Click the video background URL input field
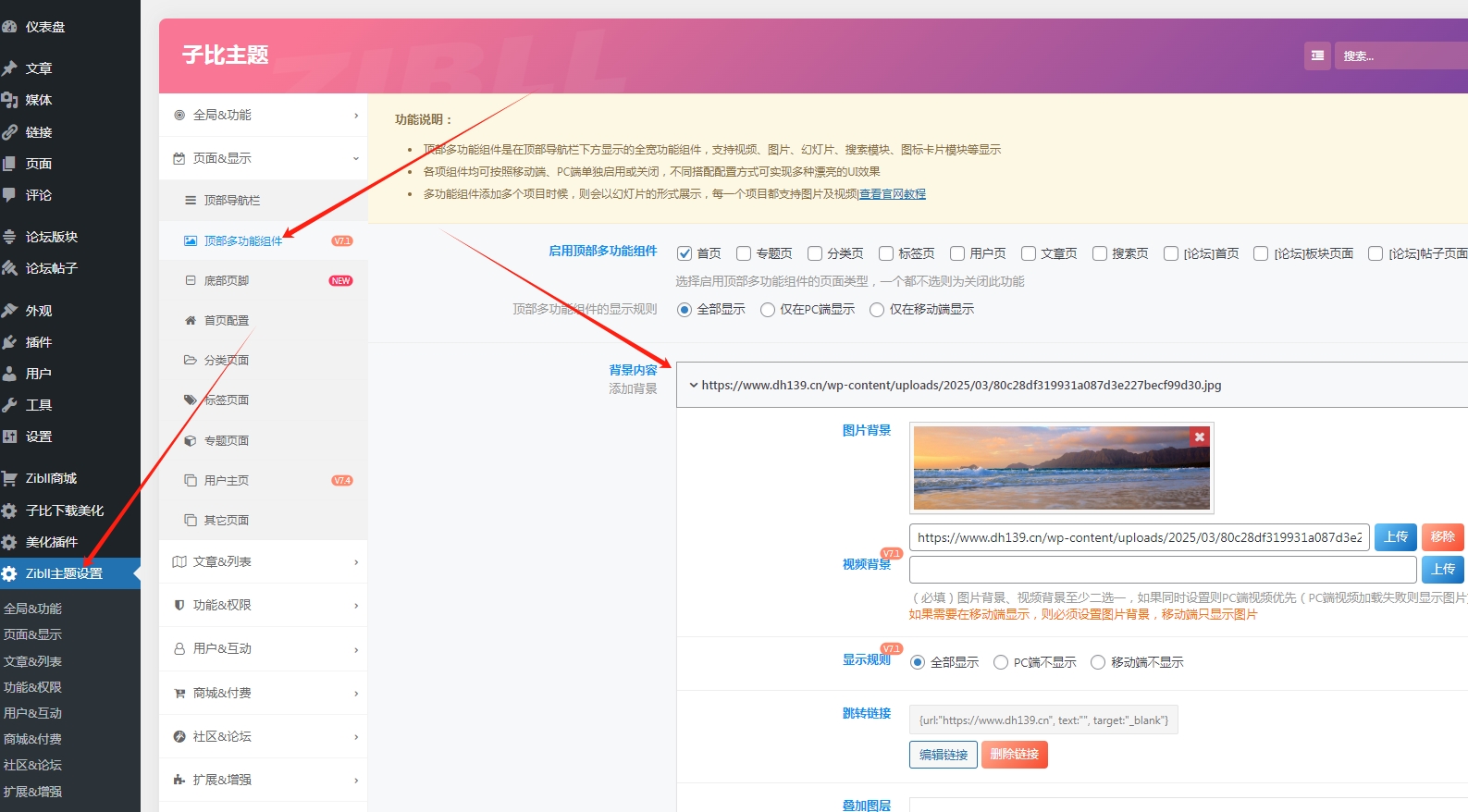This screenshot has height=812, width=1468. pyautogui.click(x=1163, y=569)
